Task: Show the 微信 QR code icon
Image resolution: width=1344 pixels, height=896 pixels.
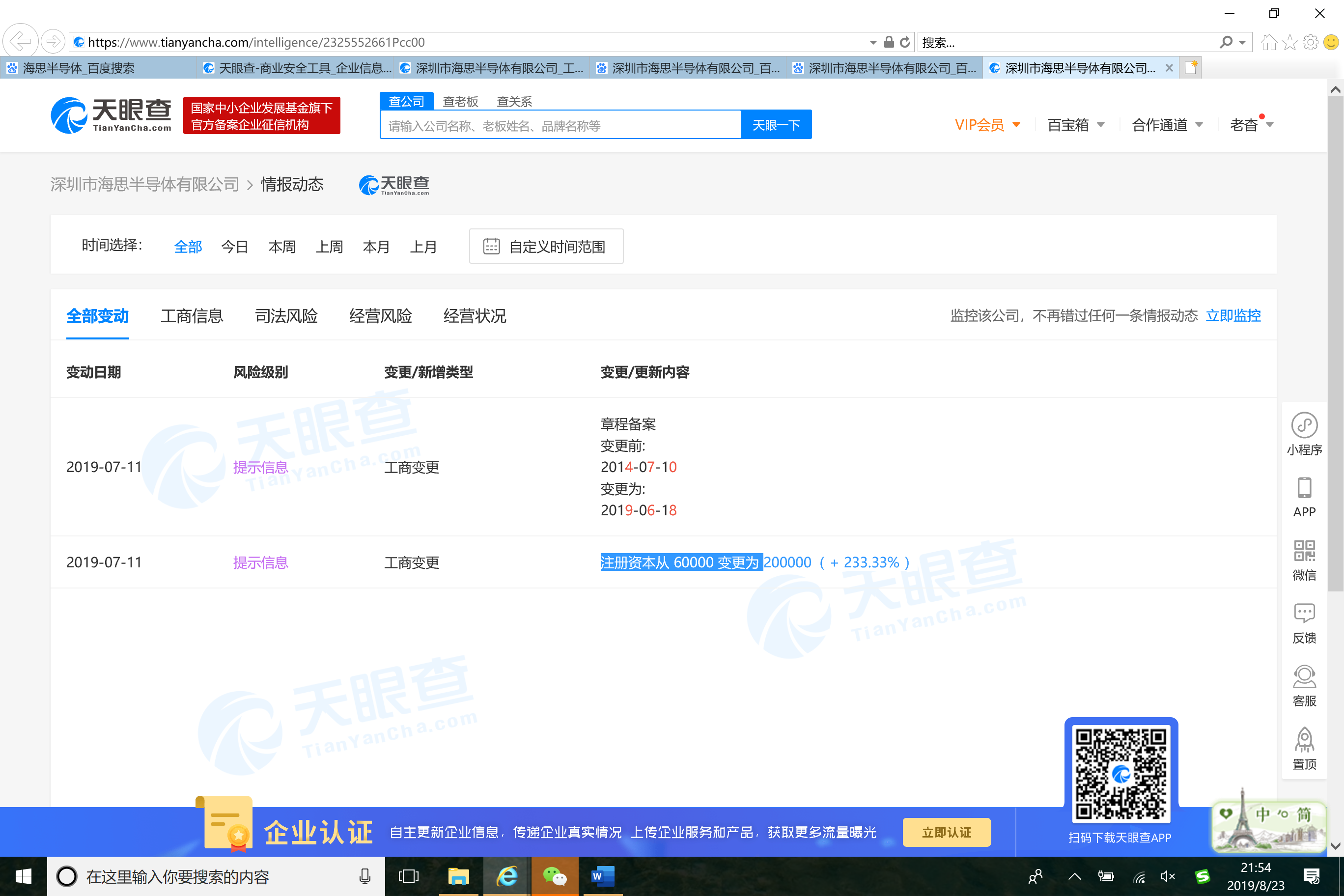Action: [x=1304, y=551]
